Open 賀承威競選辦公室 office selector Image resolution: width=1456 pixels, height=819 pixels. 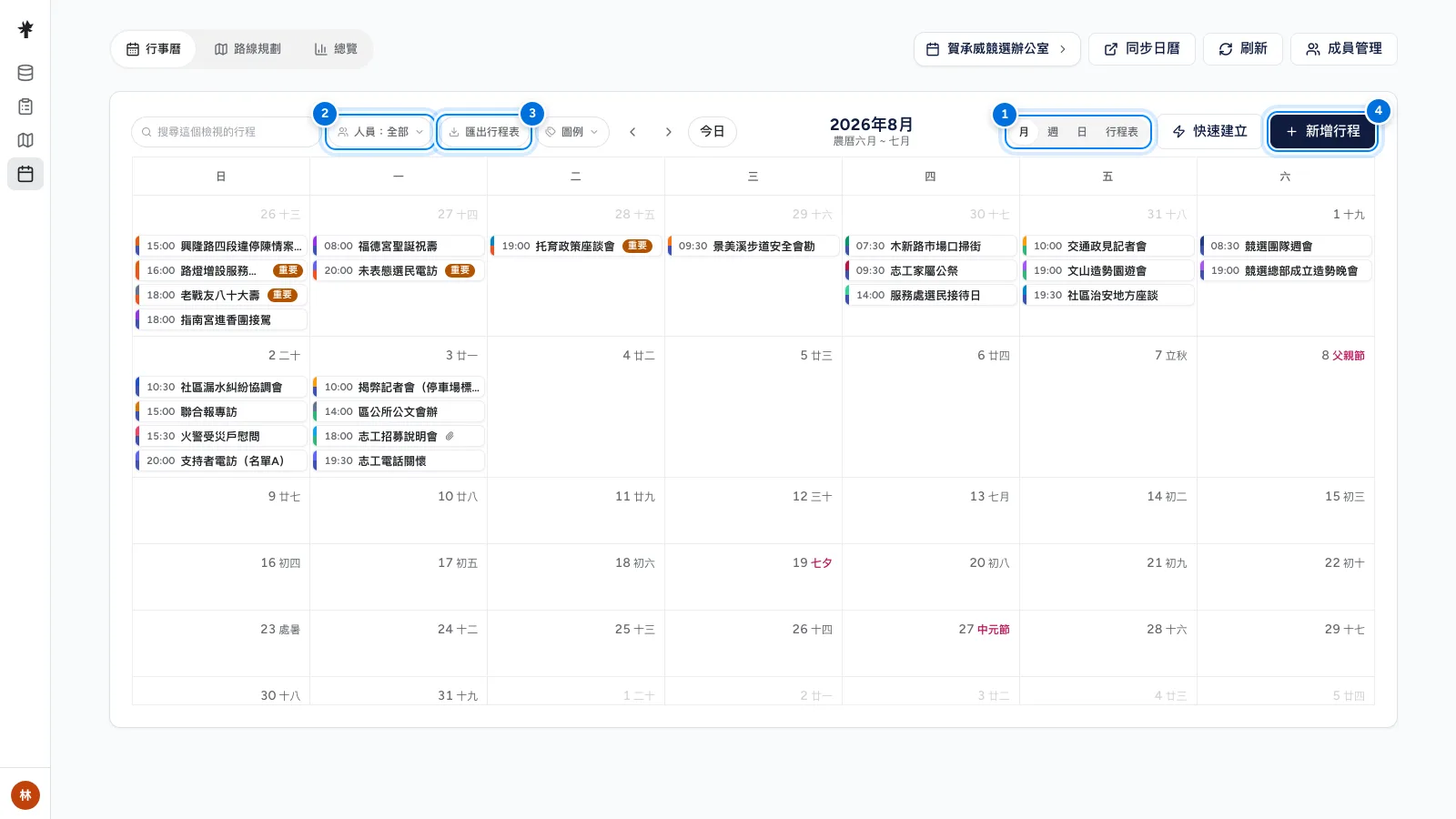996,49
